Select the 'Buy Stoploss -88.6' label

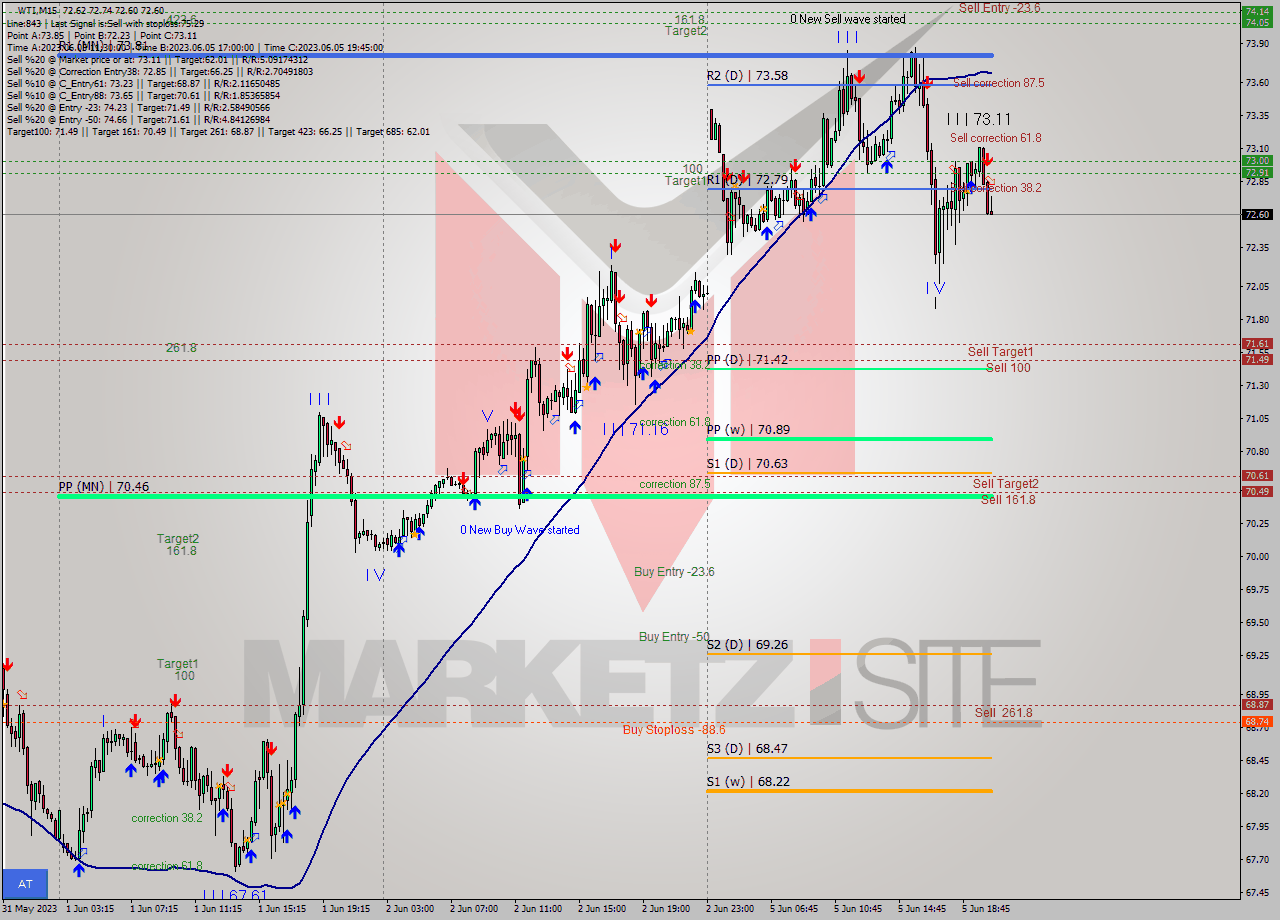coord(674,730)
